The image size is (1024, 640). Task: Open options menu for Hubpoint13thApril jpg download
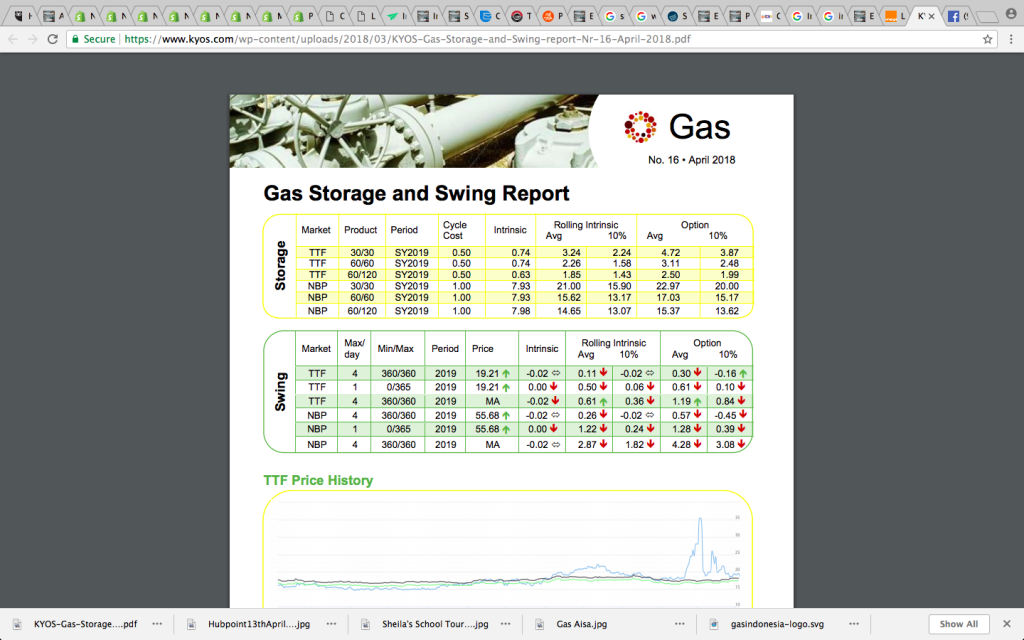(x=330, y=624)
